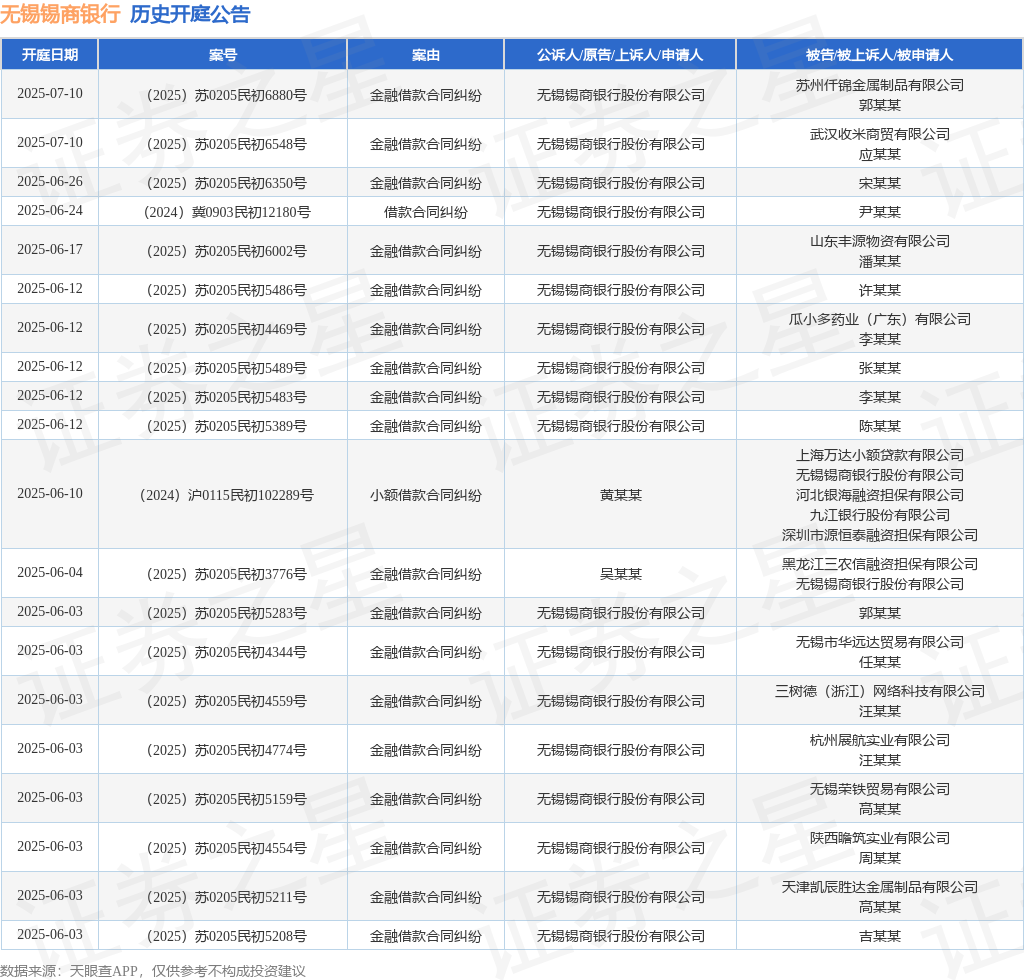Image resolution: width=1024 pixels, height=980 pixels.
Task: Select defendant "张某某"
Action: click(x=880, y=369)
